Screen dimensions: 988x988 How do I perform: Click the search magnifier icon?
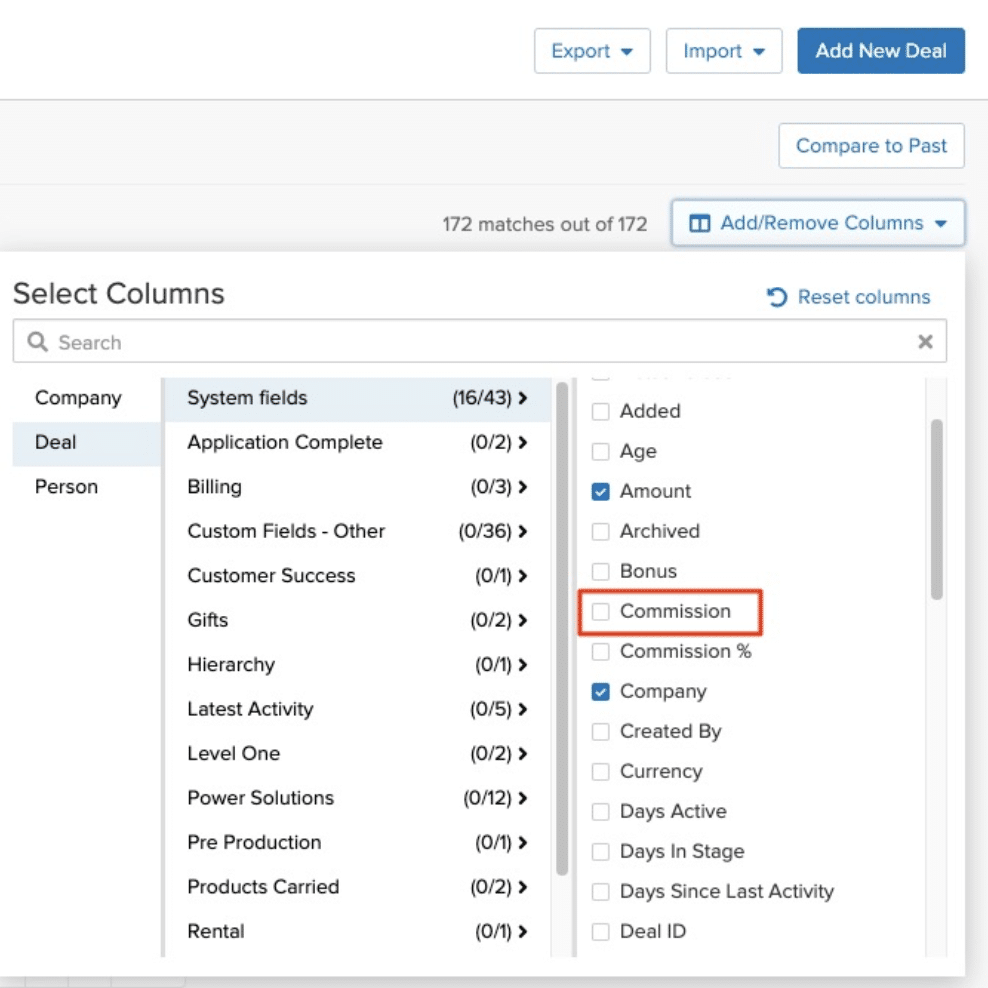pyautogui.click(x=37, y=341)
